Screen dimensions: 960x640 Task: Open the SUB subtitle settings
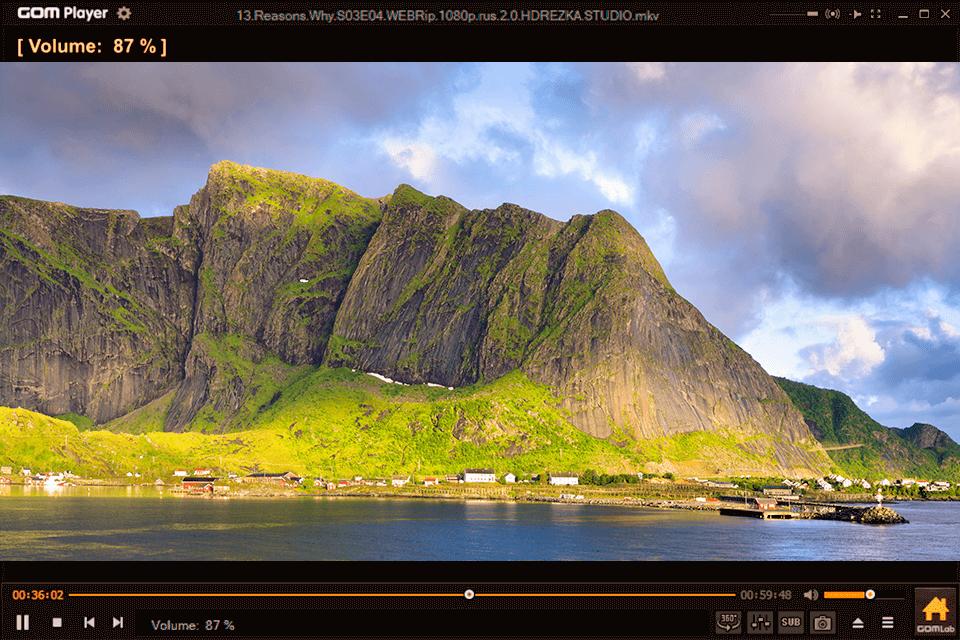click(x=790, y=623)
